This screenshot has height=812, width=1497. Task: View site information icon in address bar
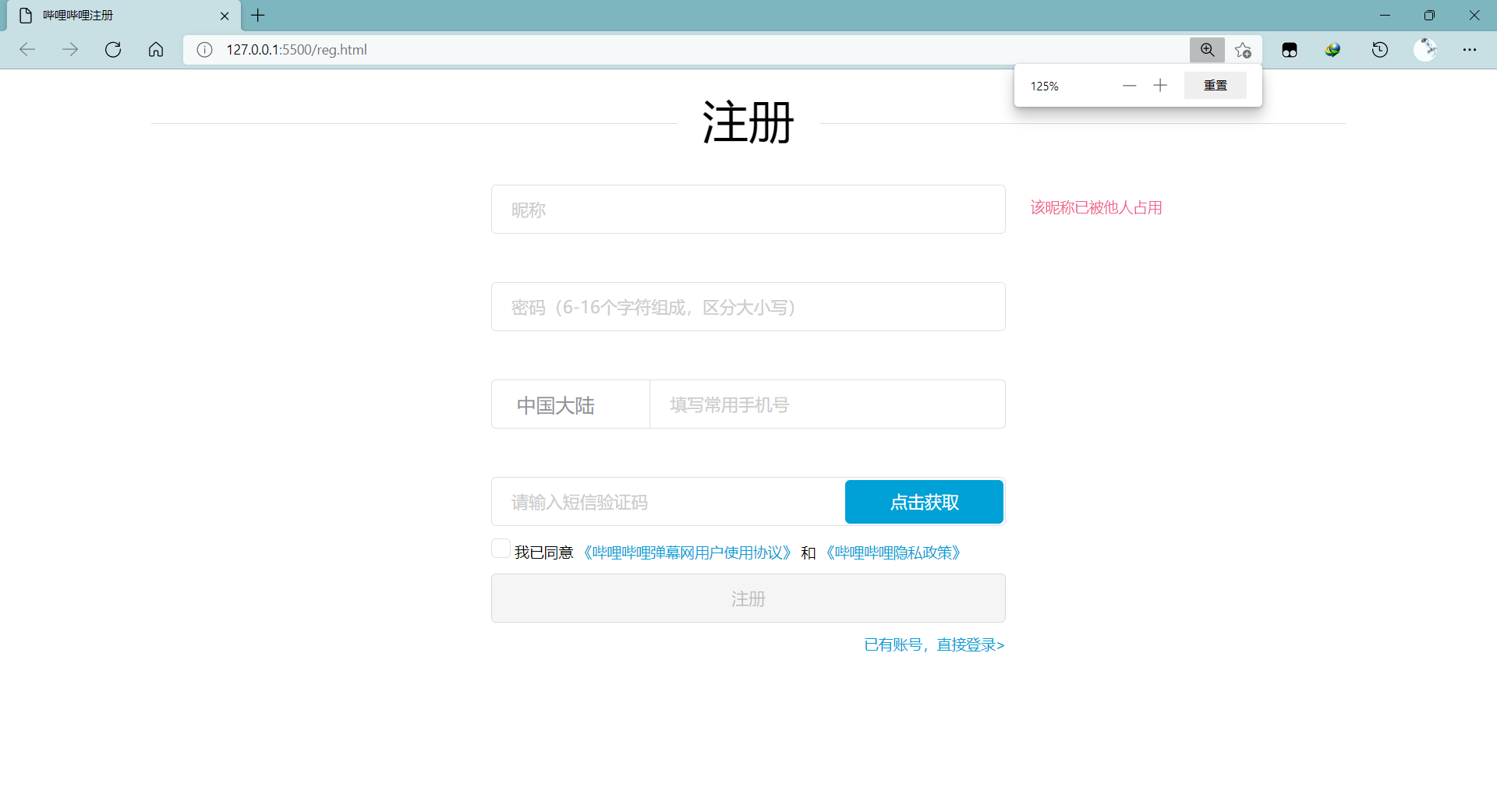click(204, 50)
